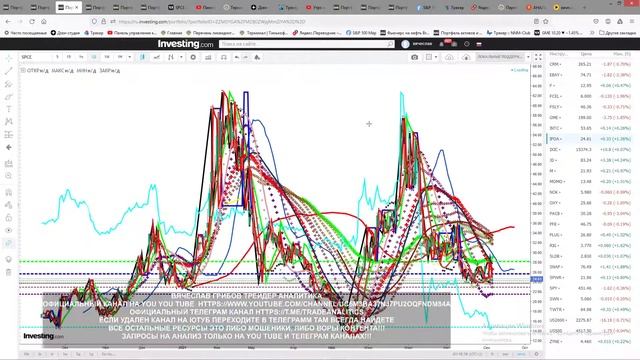The image size is (640, 360).
Task: Expand the CRM row dropdown in watchlist
Action: tap(561, 64)
